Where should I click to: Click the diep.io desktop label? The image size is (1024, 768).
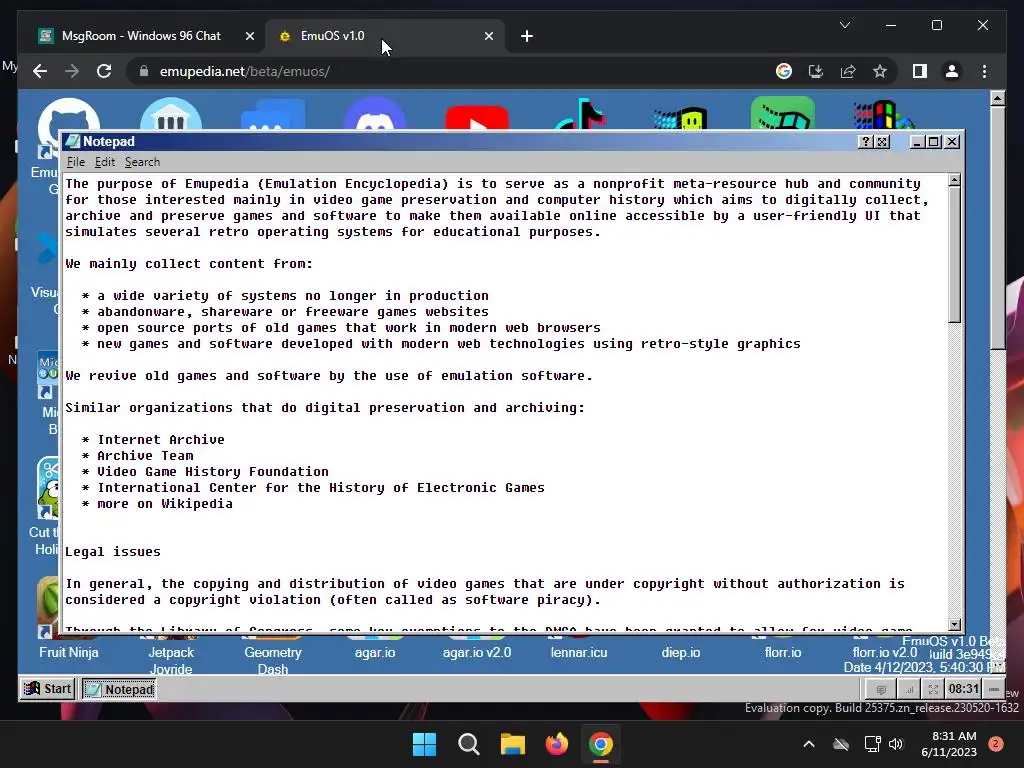coord(680,652)
